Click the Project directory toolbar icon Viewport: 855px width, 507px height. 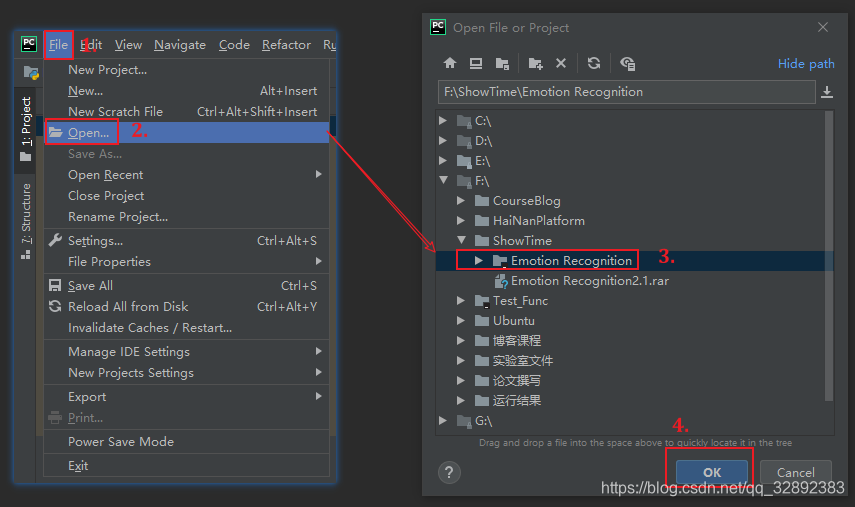click(x=502, y=63)
